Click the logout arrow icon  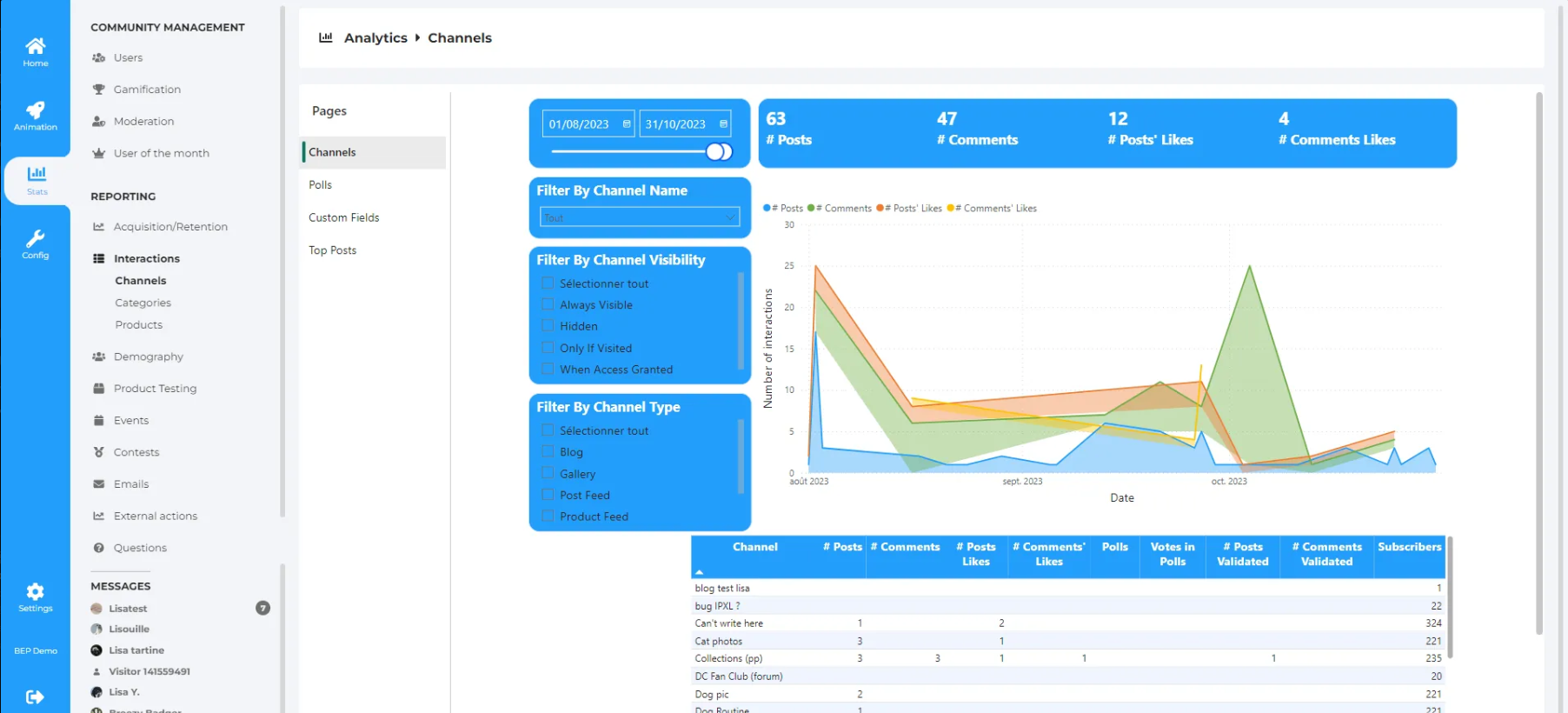click(35, 696)
